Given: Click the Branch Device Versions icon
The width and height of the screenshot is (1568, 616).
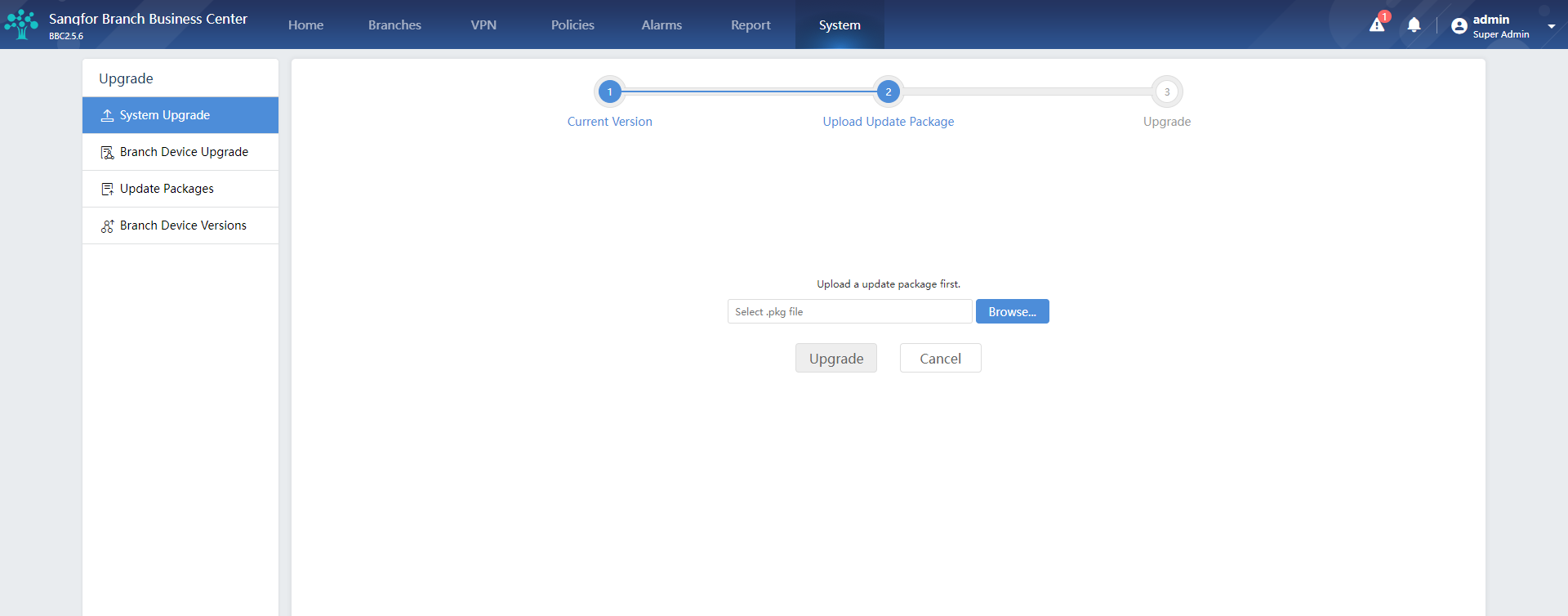Looking at the screenshot, I should coord(107,225).
